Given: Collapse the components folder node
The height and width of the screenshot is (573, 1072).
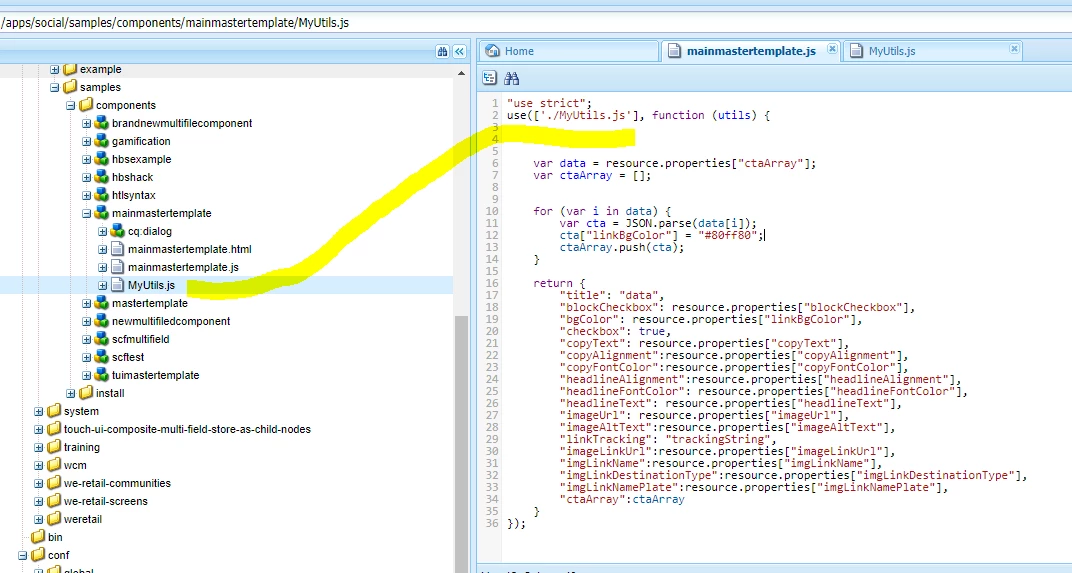Looking at the screenshot, I should point(70,105).
